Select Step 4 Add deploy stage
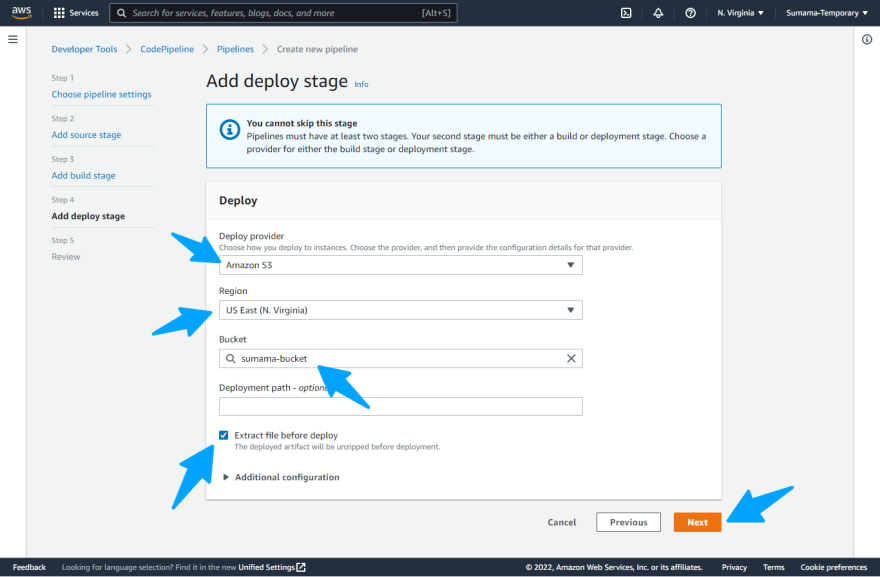The width and height of the screenshot is (880, 577). pos(88,216)
